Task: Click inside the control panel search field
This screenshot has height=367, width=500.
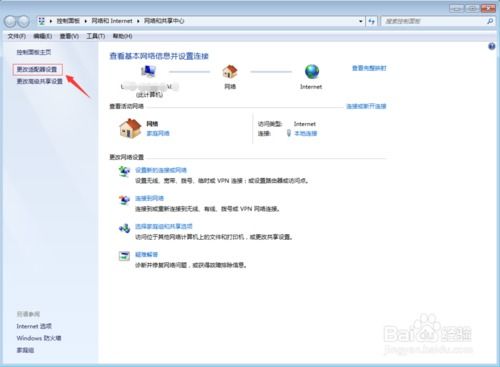Action: click(433, 21)
